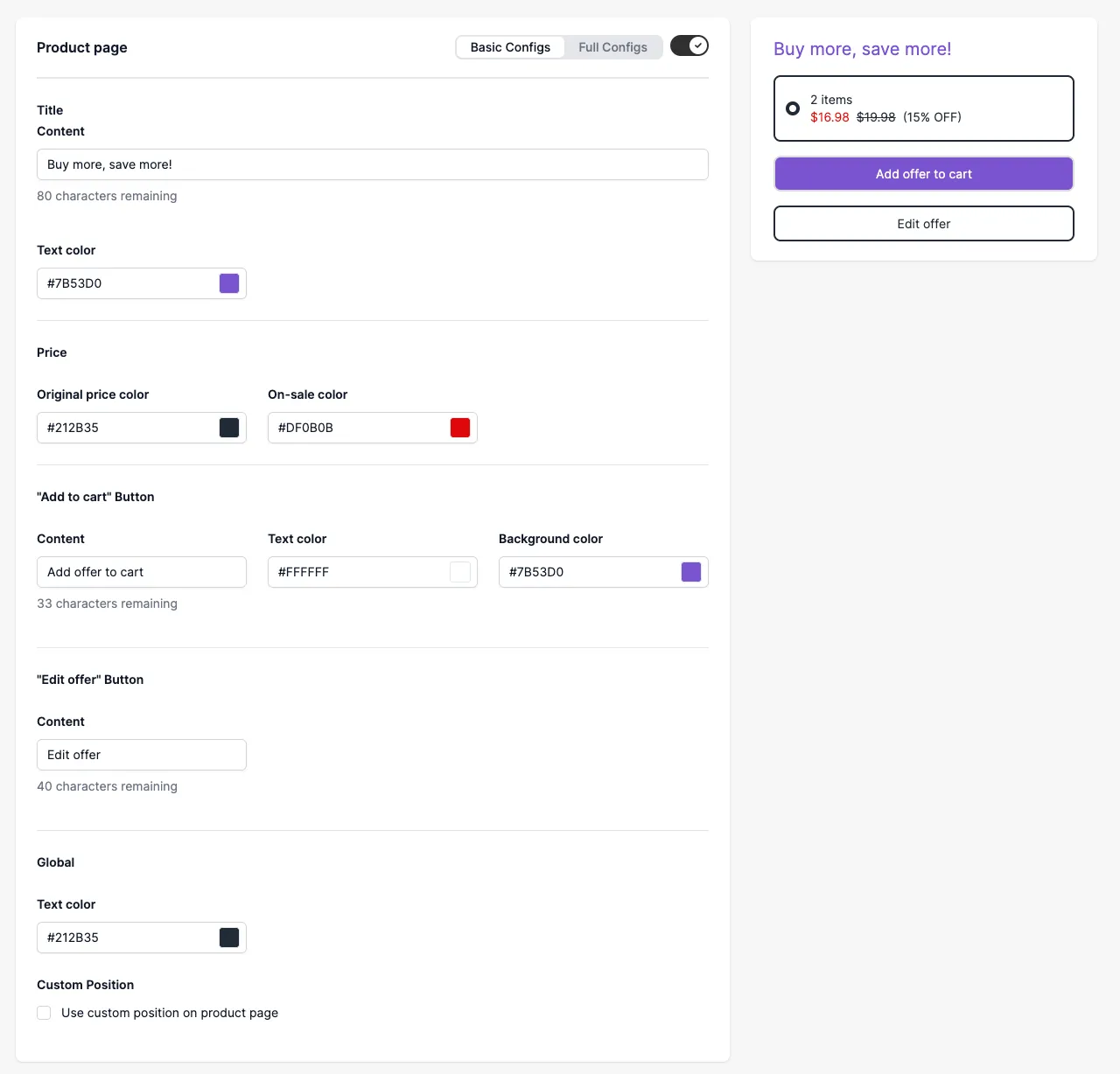Click the Edit offer preview button
The height and width of the screenshot is (1074, 1120).
pos(924,224)
